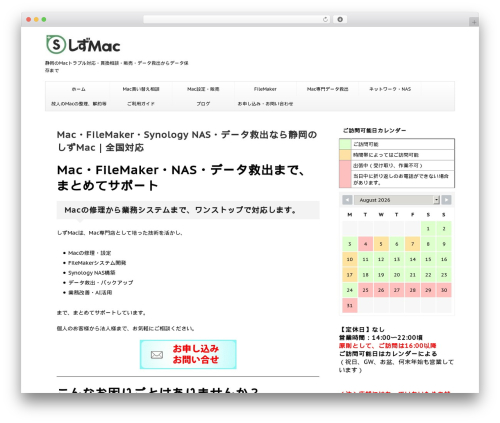Click the round icon beside the address bar

tap(340, 20)
